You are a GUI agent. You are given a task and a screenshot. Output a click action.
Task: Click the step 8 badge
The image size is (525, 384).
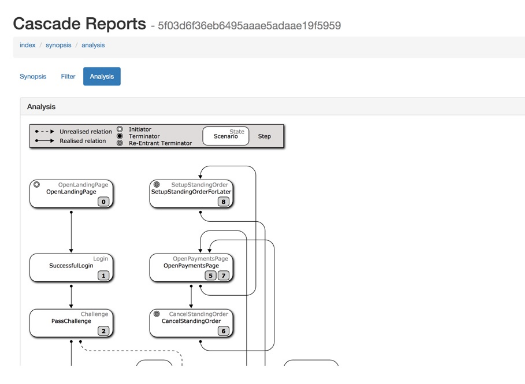click(223, 202)
